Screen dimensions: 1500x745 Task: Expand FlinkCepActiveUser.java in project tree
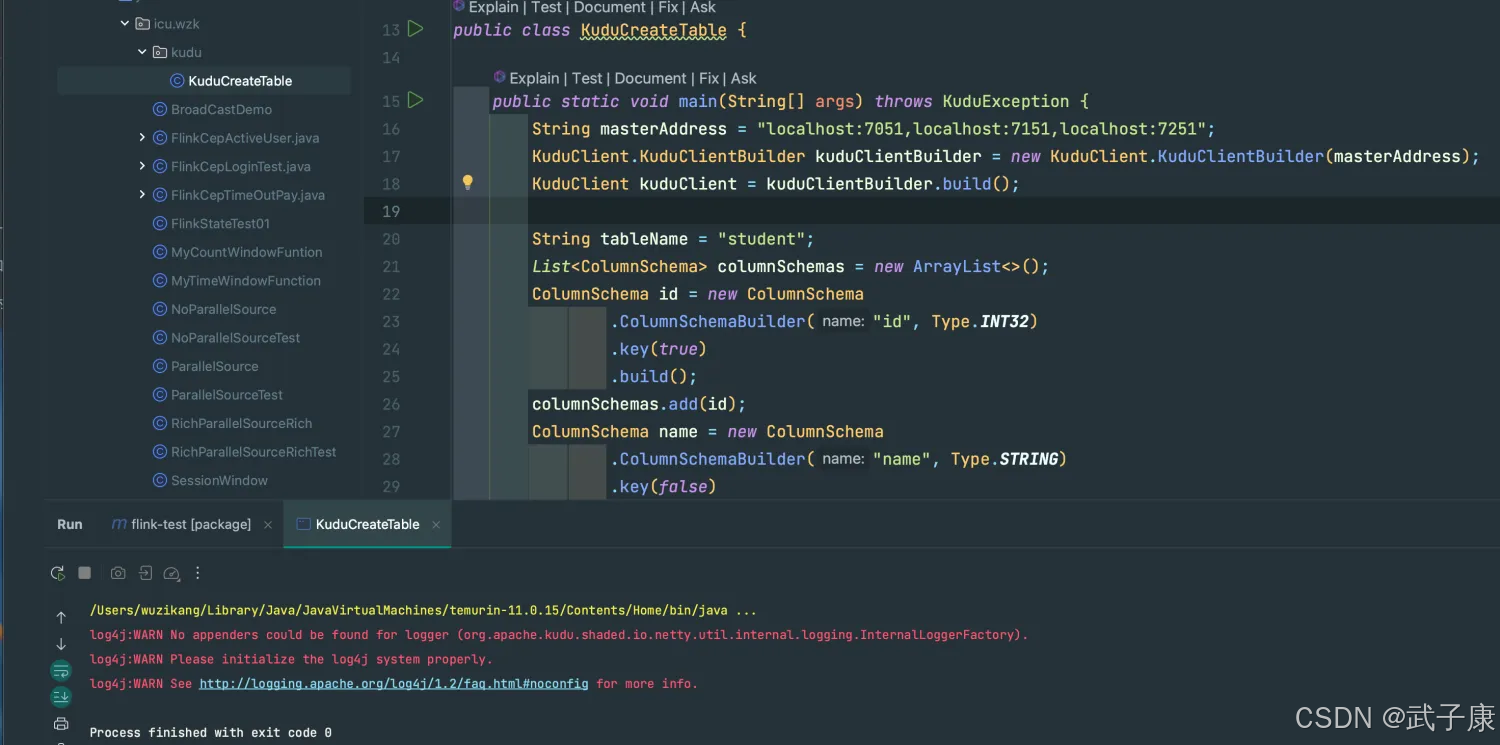[x=143, y=138]
